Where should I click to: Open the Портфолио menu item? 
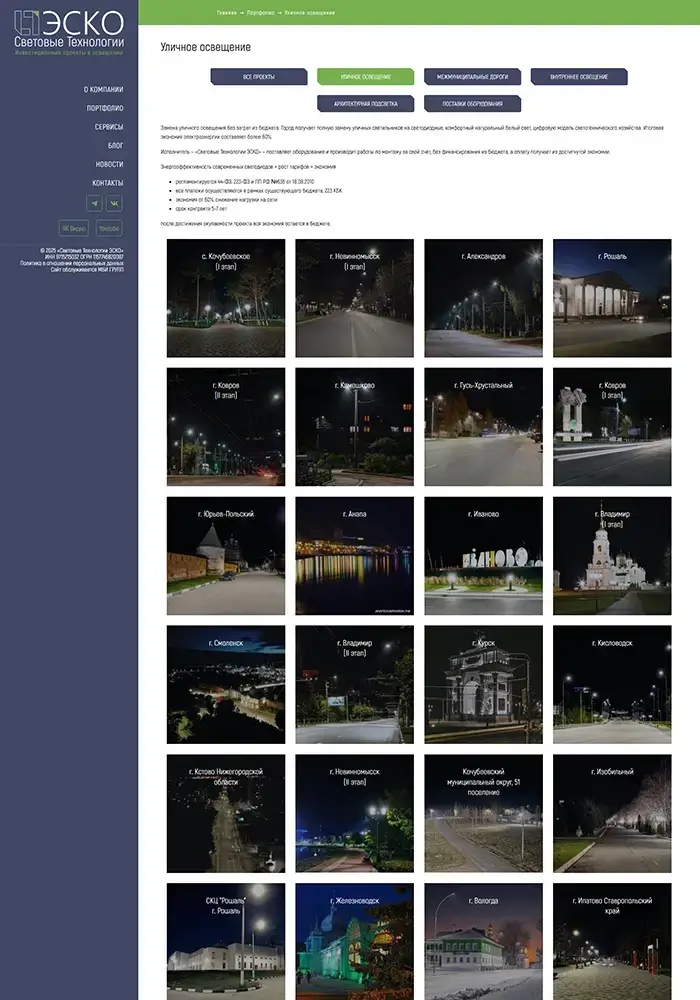(105, 108)
